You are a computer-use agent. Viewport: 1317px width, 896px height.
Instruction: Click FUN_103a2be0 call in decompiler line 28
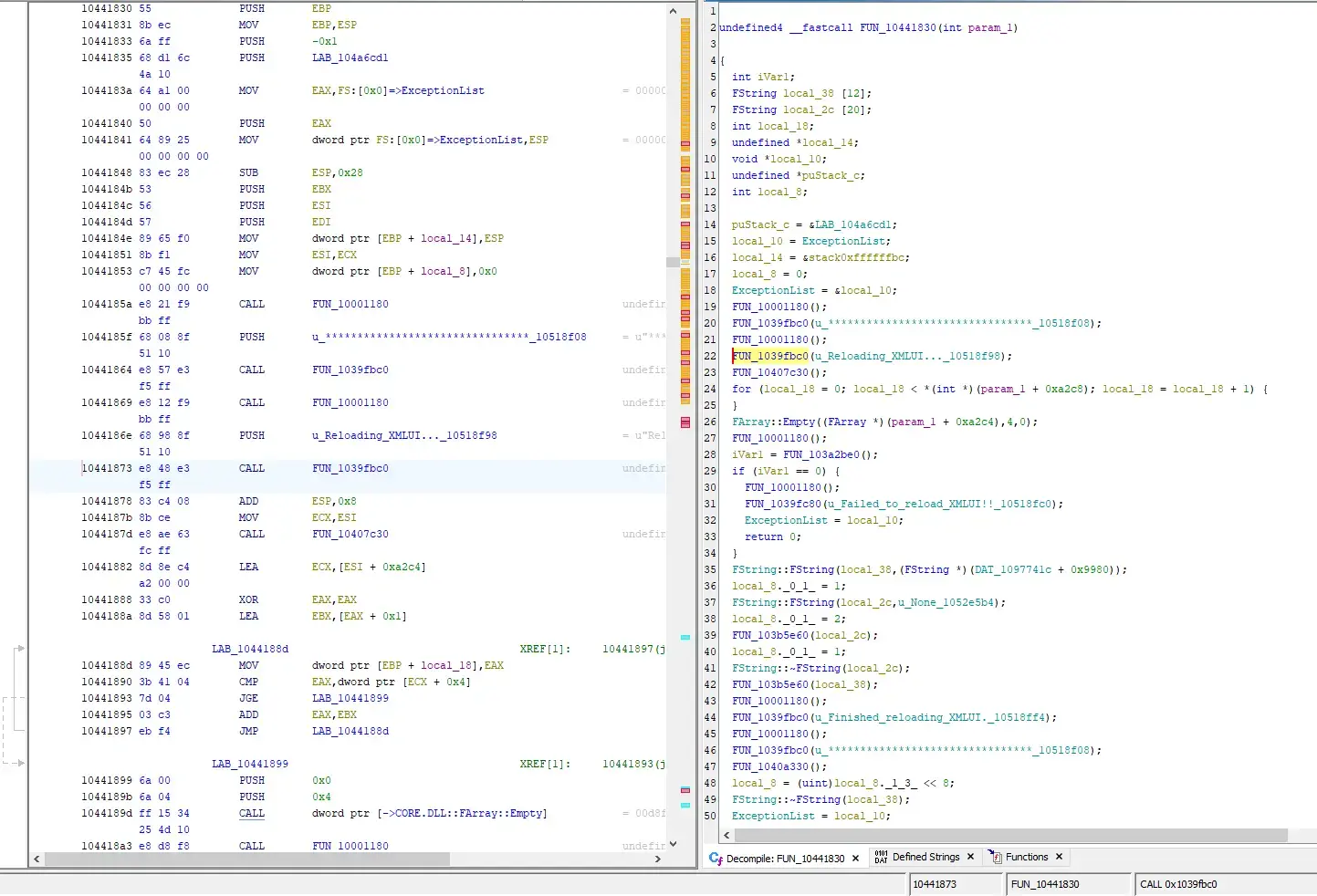pyautogui.click(x=821, y=454)
